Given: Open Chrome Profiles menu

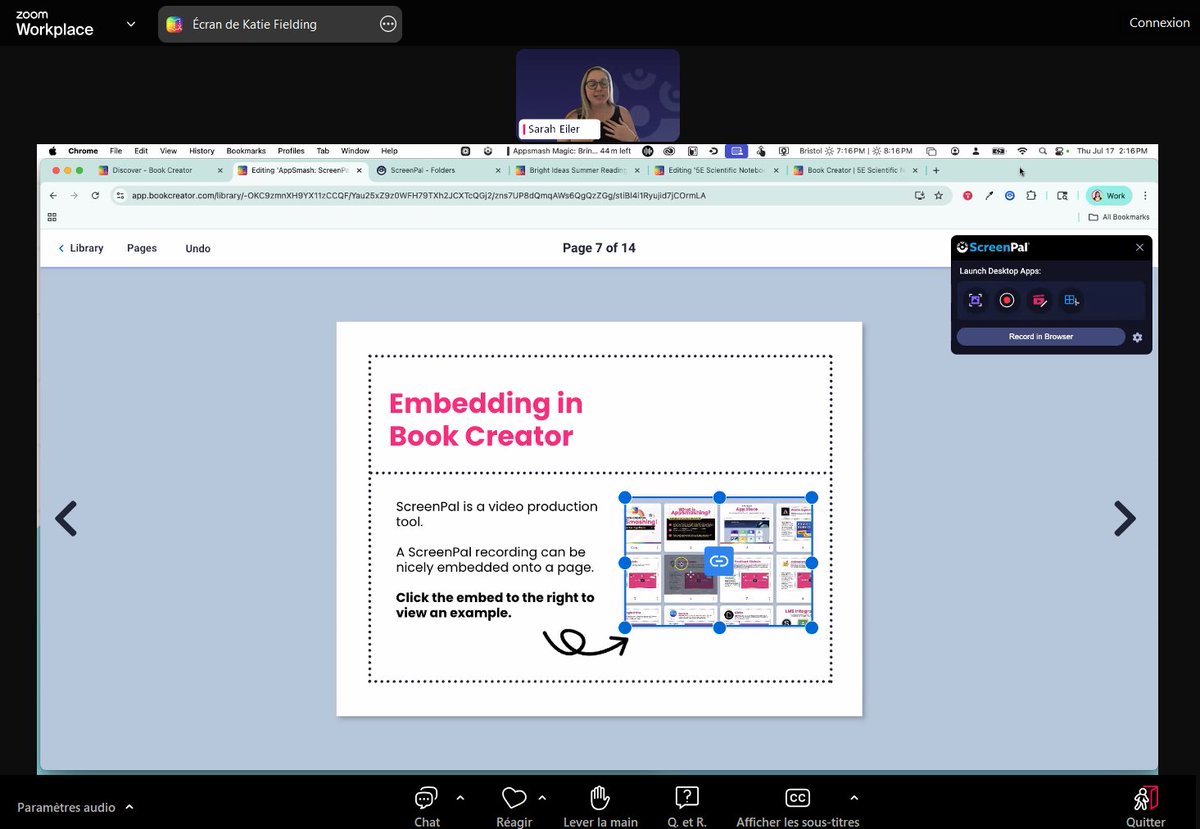Looking at the screenshot, I should click(x=291, y=151).
